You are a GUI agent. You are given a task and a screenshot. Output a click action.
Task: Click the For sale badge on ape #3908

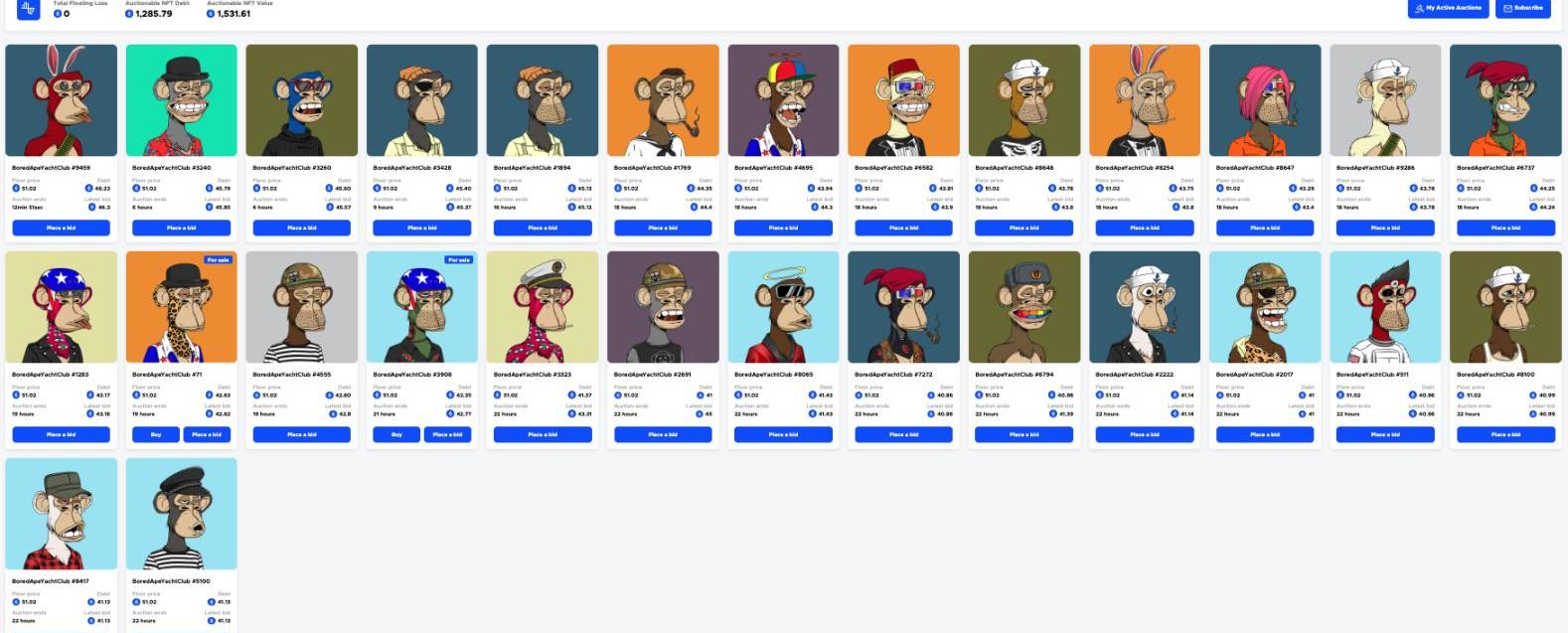coord(458,260)
